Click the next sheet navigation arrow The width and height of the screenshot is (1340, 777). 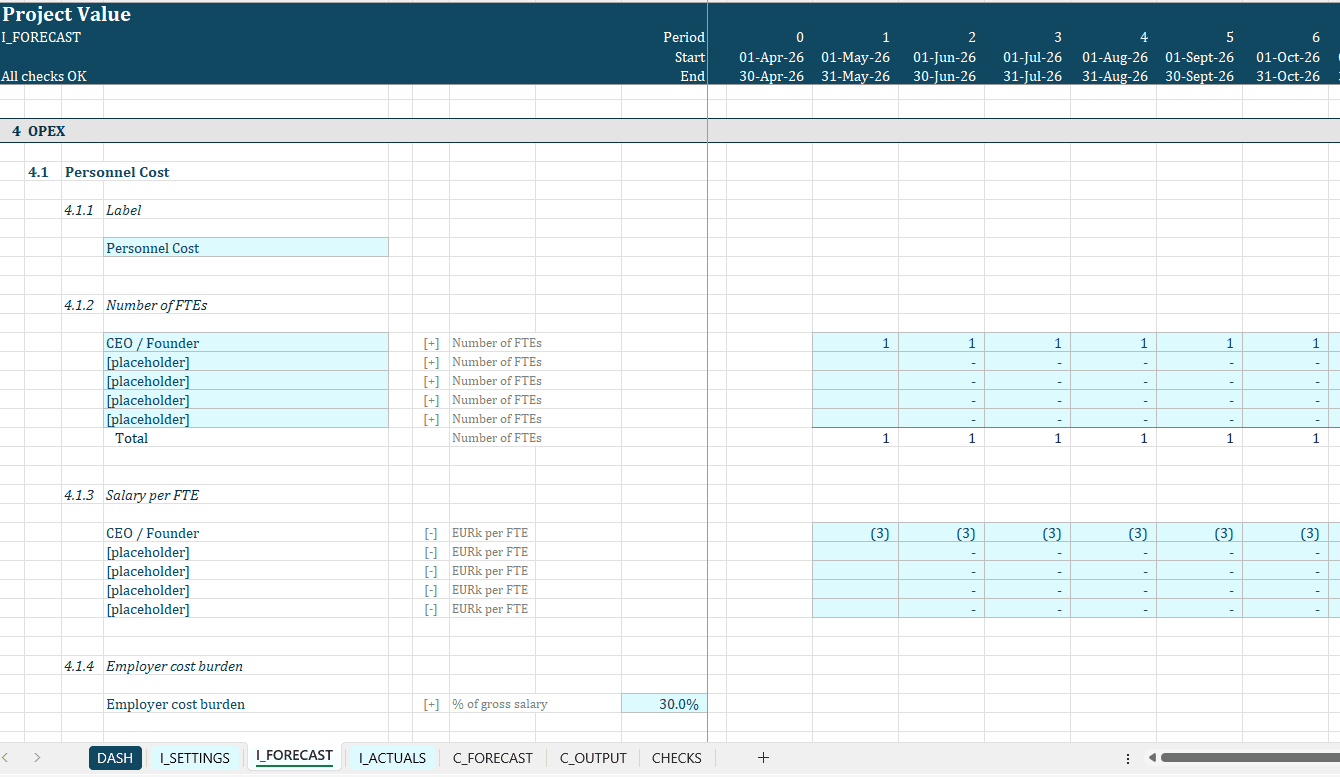point(36,758)
